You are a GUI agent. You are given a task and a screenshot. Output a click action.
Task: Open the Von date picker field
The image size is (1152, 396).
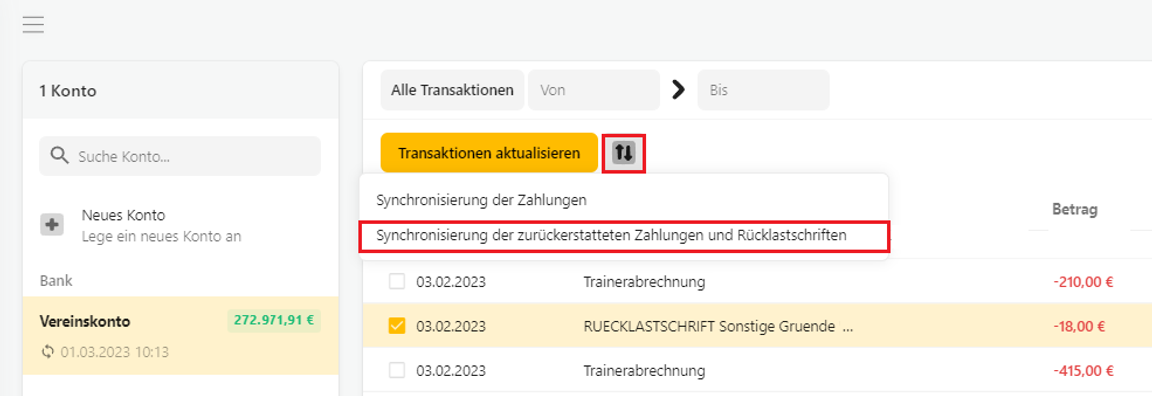[x=594, y=90]
